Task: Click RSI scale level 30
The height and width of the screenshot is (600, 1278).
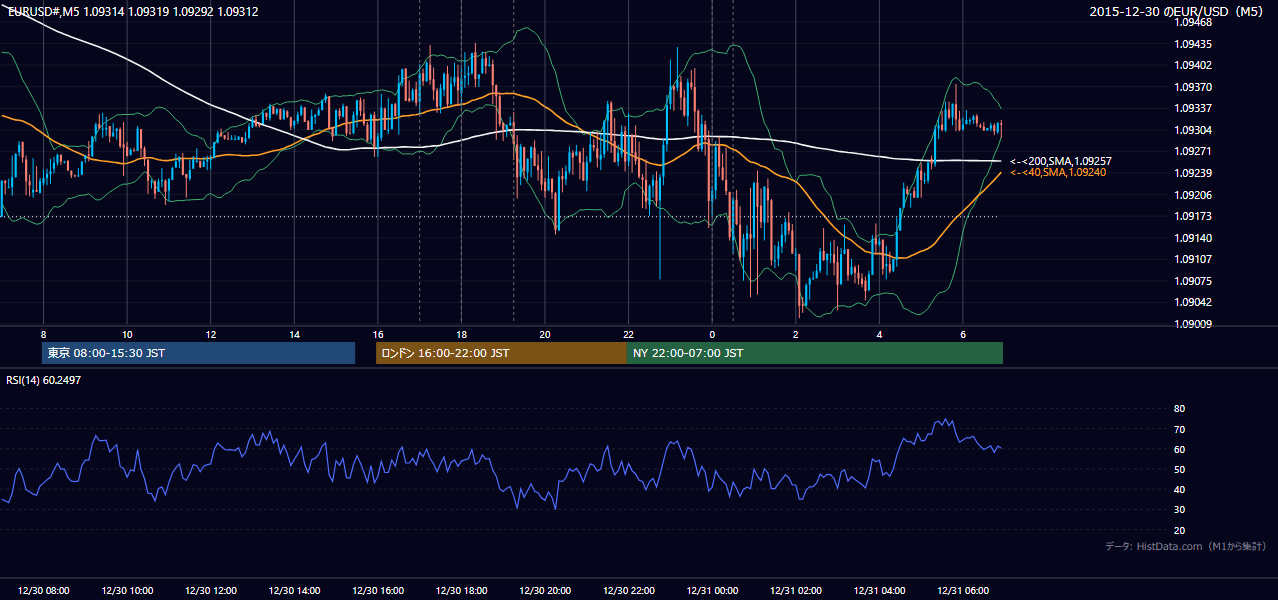Action: pyautogui.click(x=1179, y=510)
